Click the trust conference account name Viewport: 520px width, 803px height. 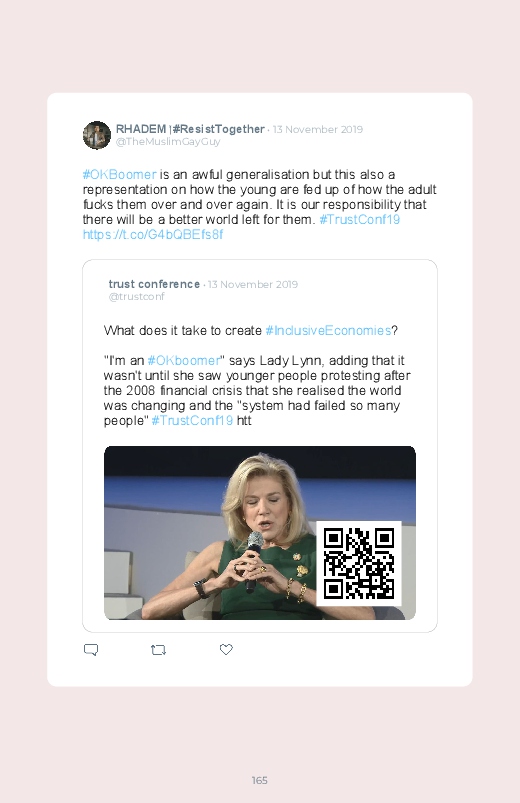pyautogui.click(x=154, y=284)
